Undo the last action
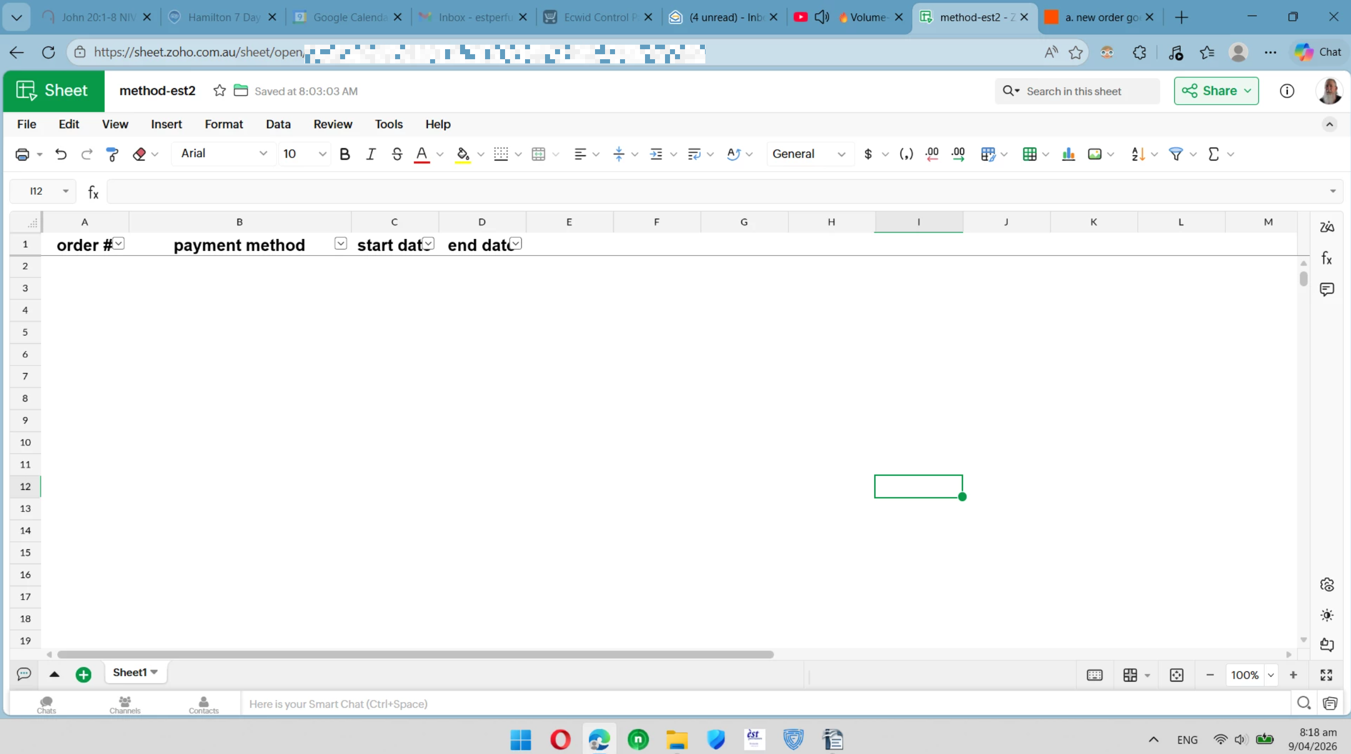Viewport: 1351px width, 754px height. pyautogui.click(x=61, y=154)
